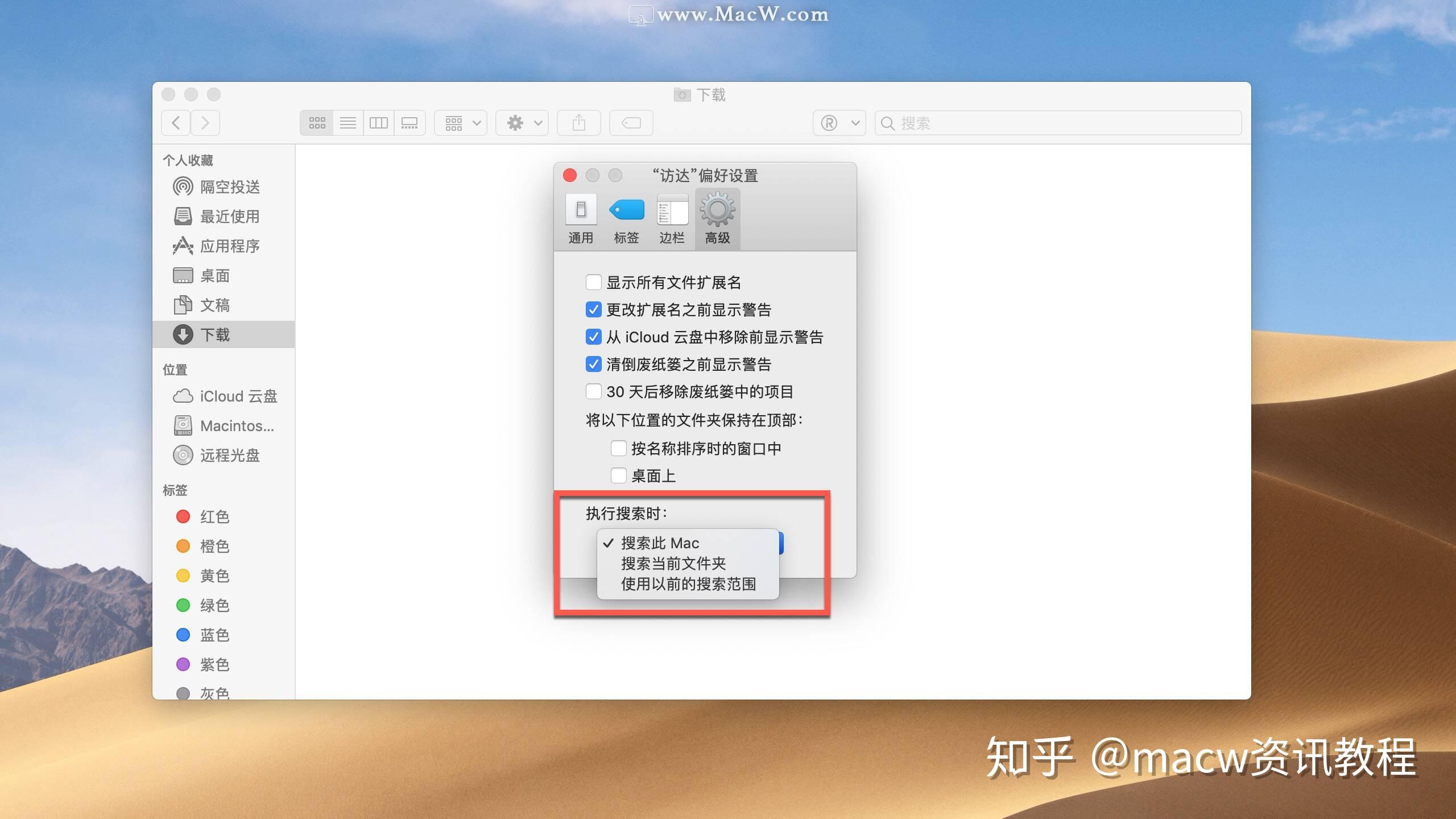
Task: Disable 清倒废纸篓之前显示警告 checkbox
Action: point(594,365)
